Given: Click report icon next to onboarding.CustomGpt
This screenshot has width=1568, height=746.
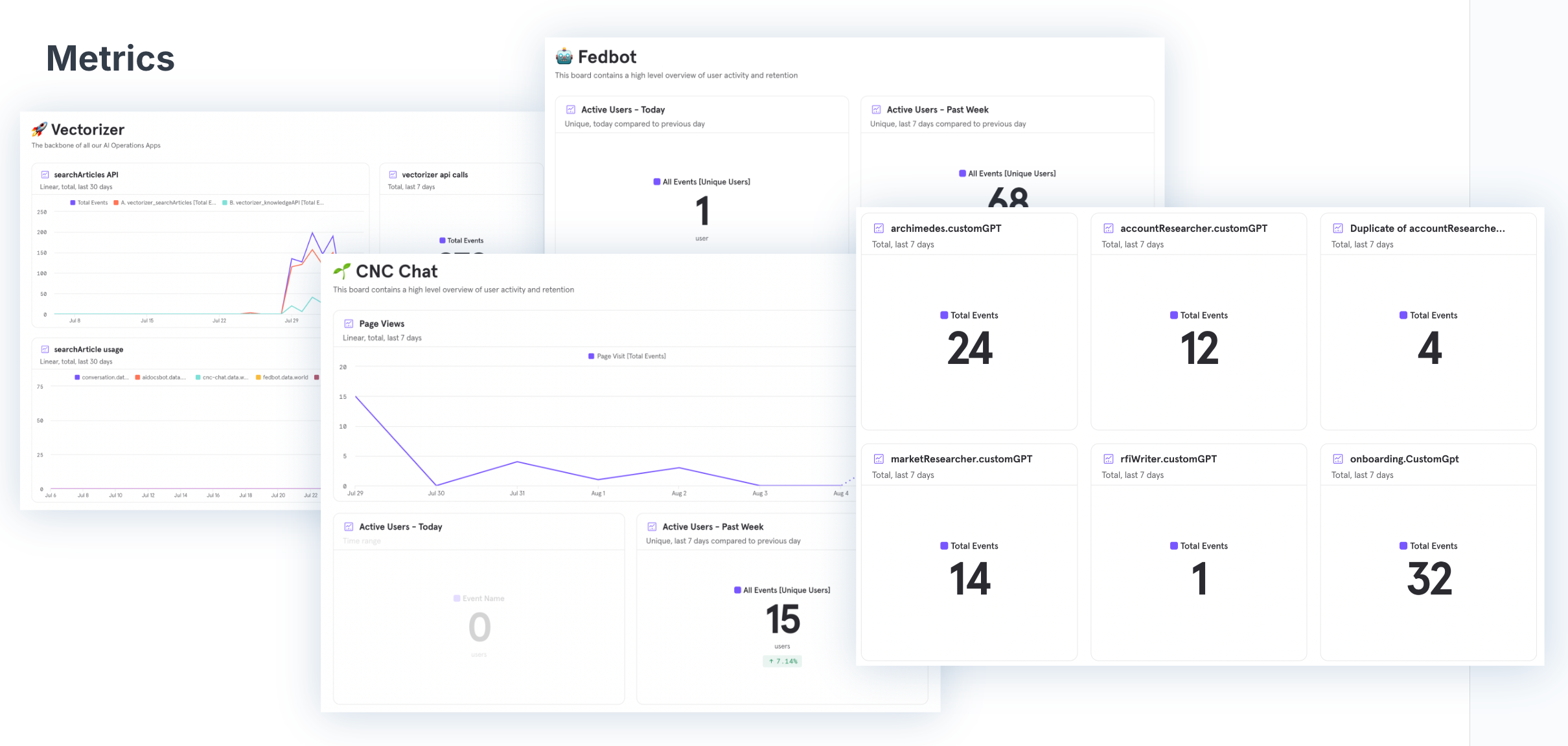Looking at the screenshot, I should pos(1338,459).
